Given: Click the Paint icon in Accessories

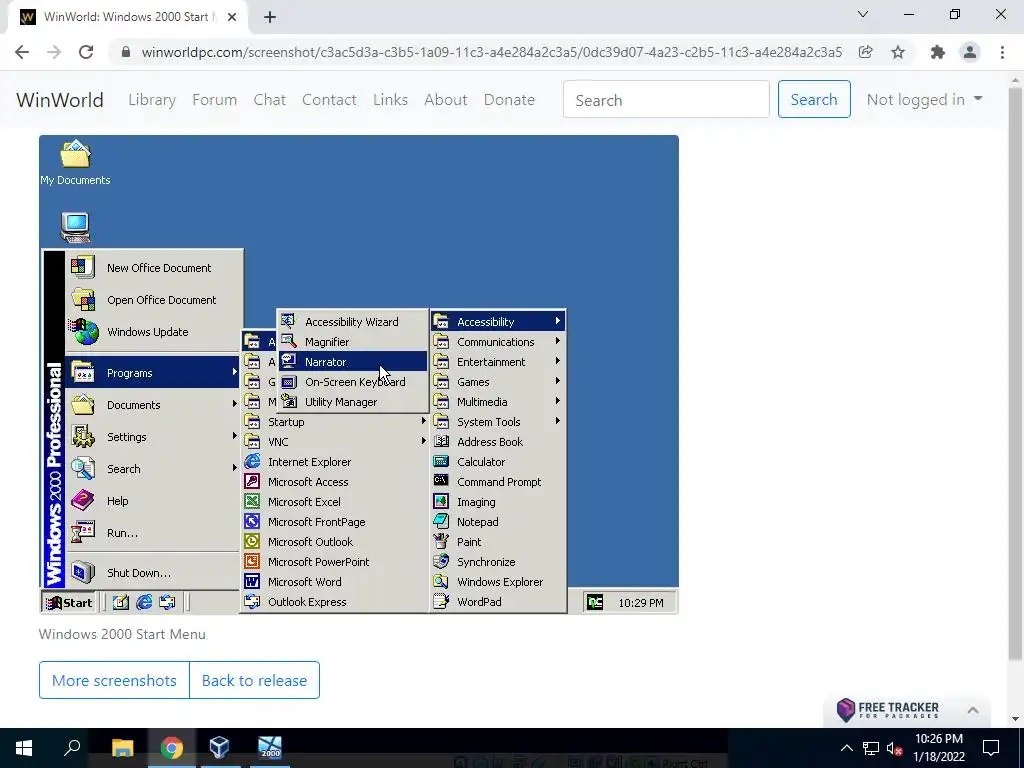Looking at the screenshot, I should [x=441, y=541].
